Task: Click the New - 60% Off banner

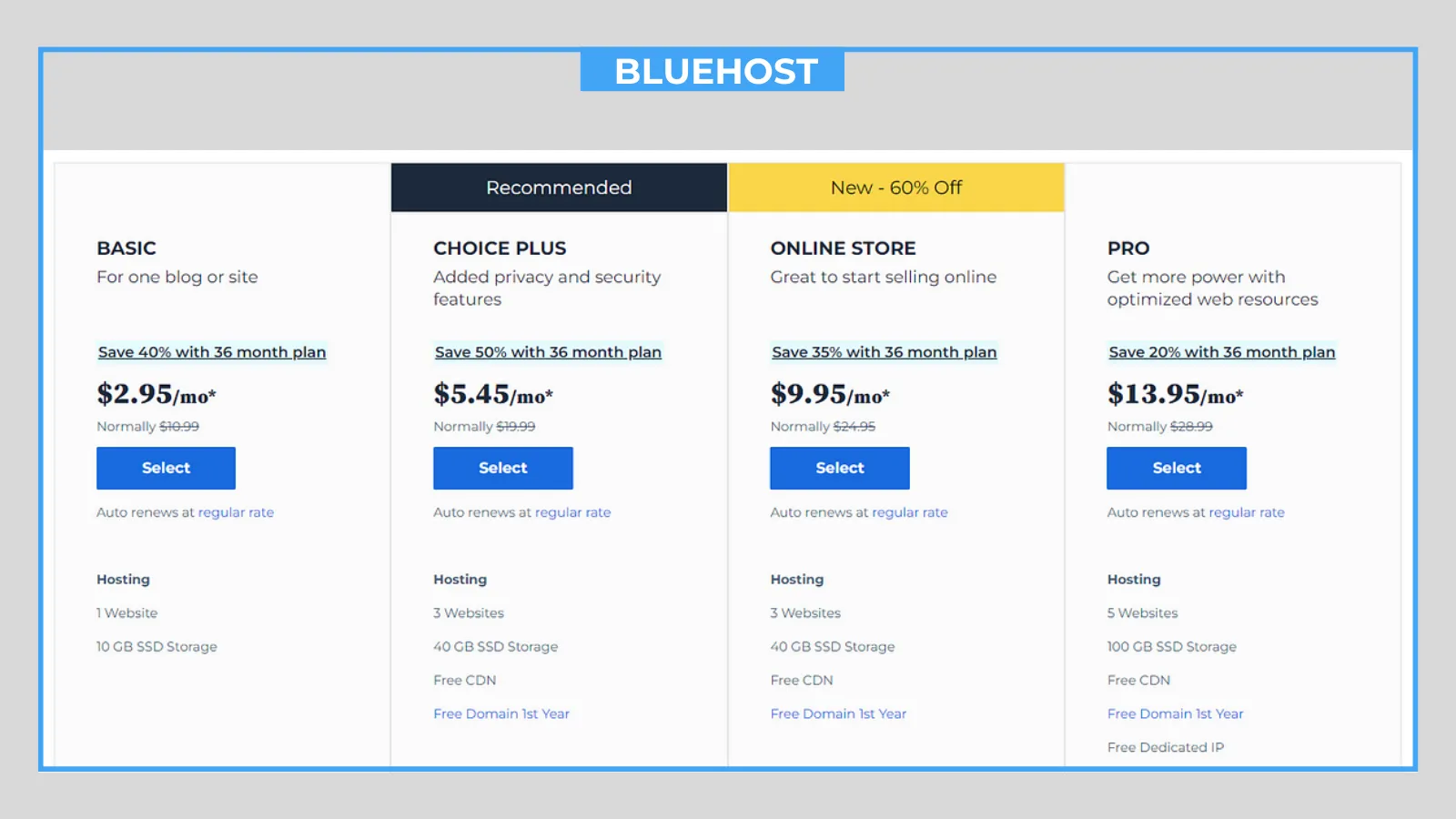Action: point(896,187)
